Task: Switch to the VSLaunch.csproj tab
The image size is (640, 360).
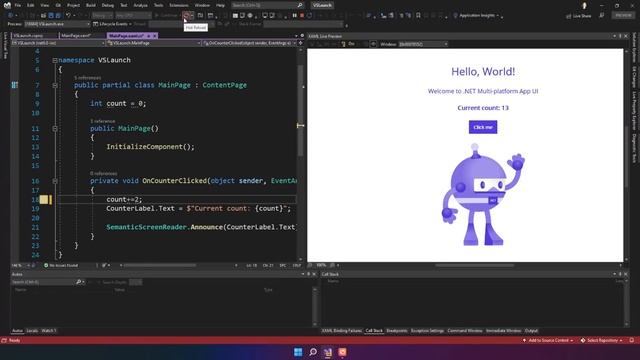Action: [x=28, y=36]
